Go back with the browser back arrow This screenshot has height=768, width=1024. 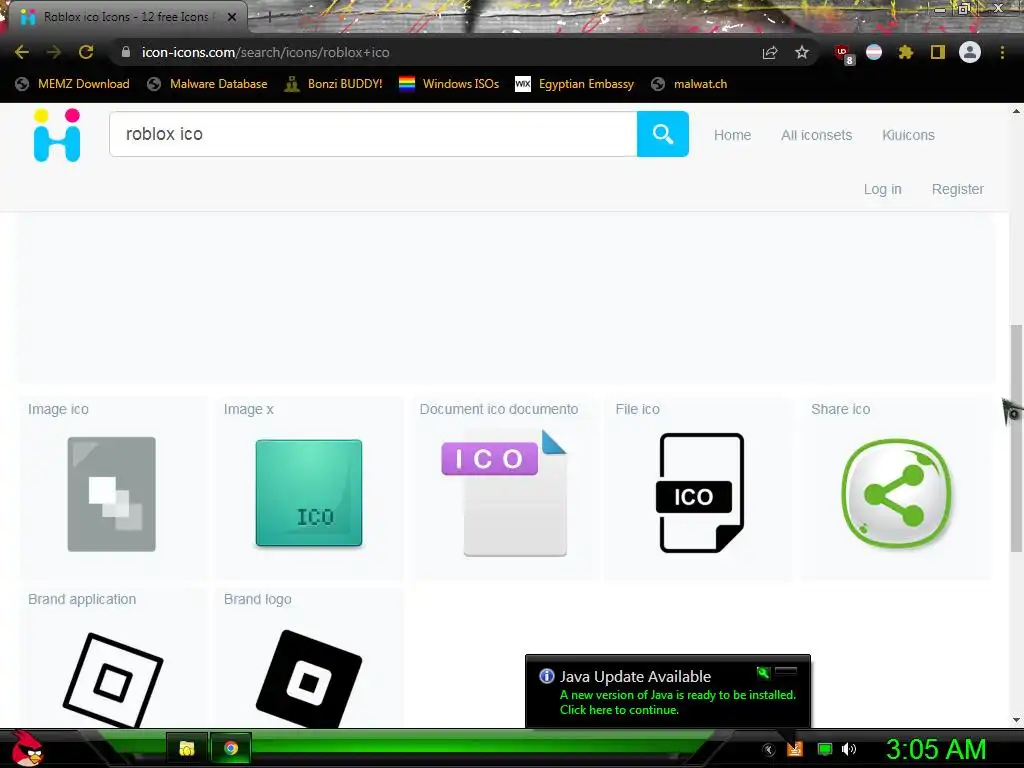[22, 52]
